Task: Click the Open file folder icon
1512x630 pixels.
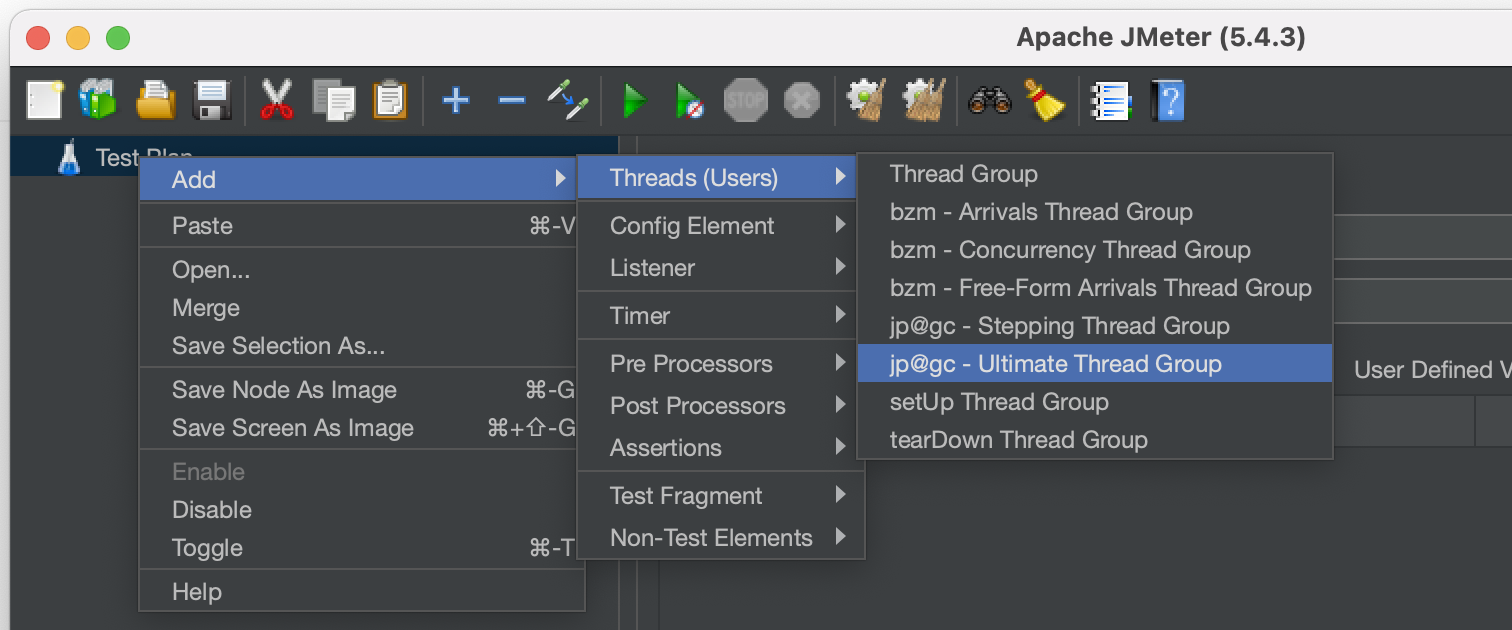Action: click(x=156, y=100)
